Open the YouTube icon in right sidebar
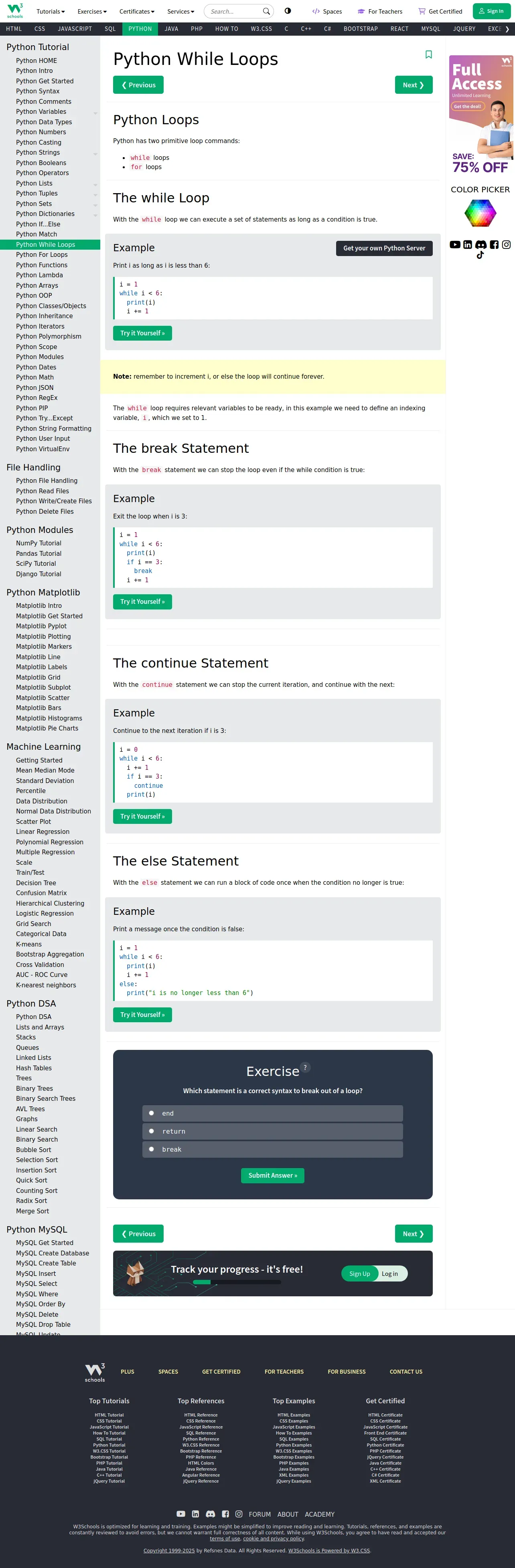The width and height of the screenshot is (515, 1568). point(455,245)
